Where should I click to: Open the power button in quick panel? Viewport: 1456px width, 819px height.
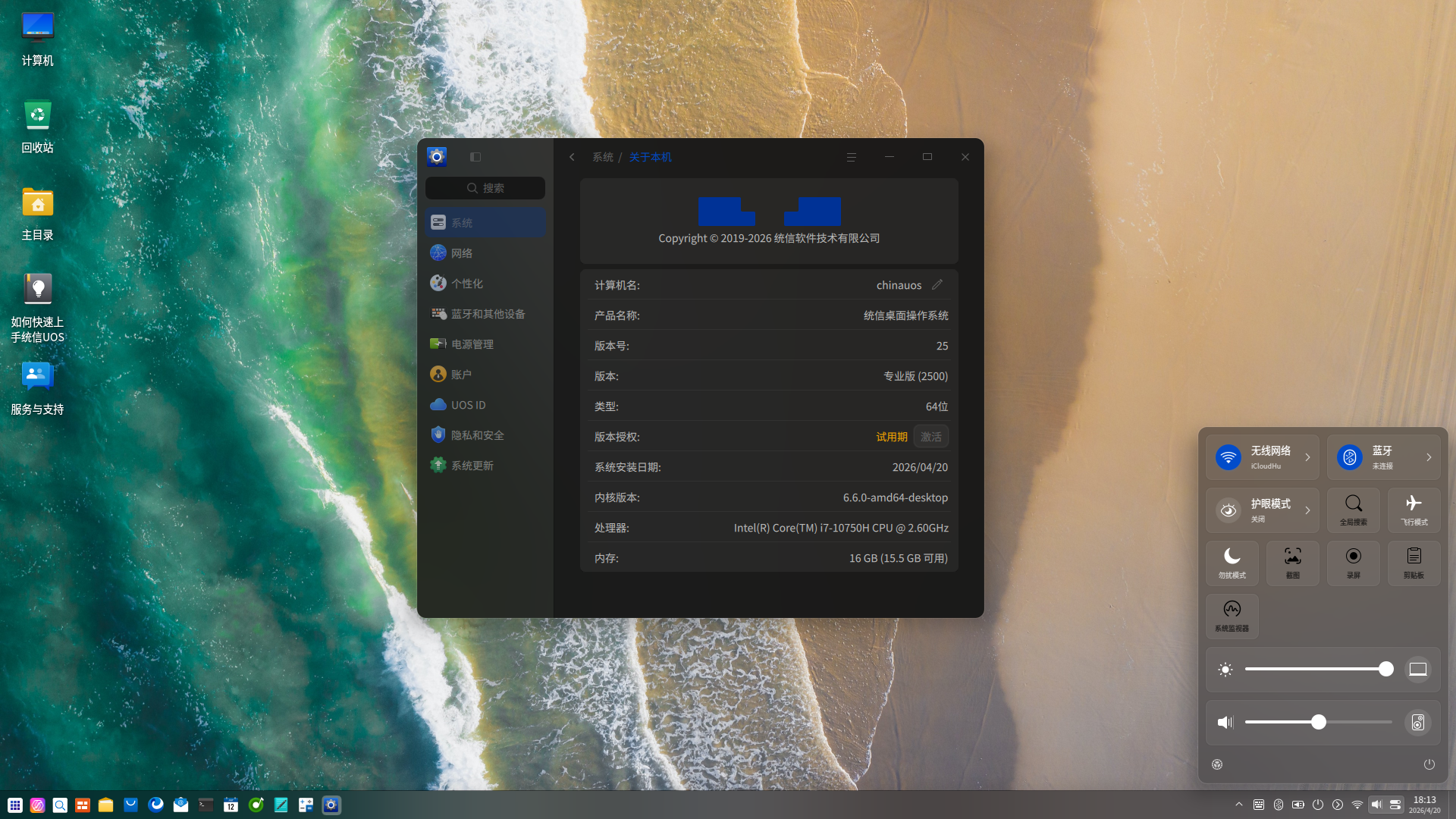(x=1429, y=764)
